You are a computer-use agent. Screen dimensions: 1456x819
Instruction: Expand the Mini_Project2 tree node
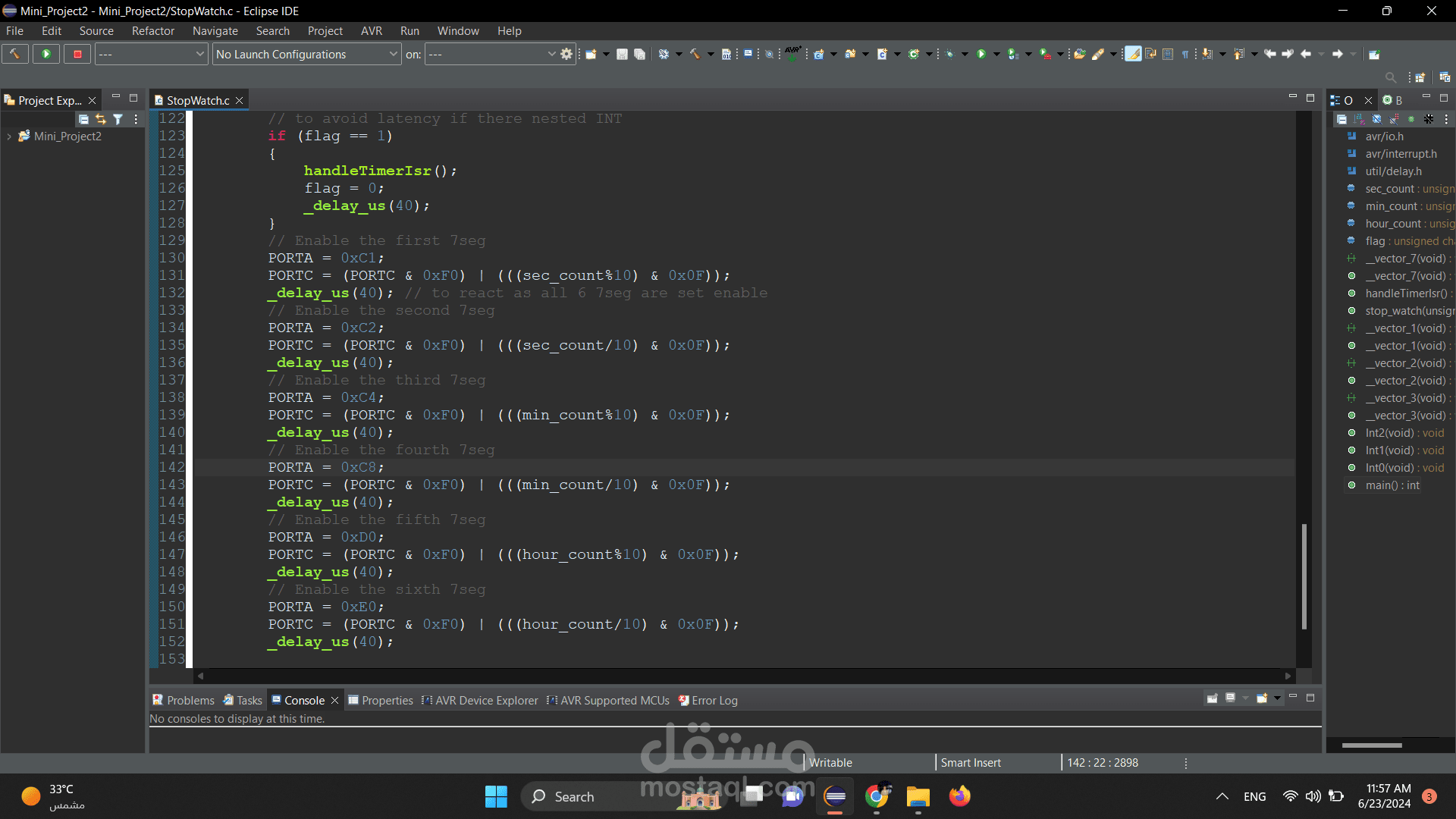point(9,136)
